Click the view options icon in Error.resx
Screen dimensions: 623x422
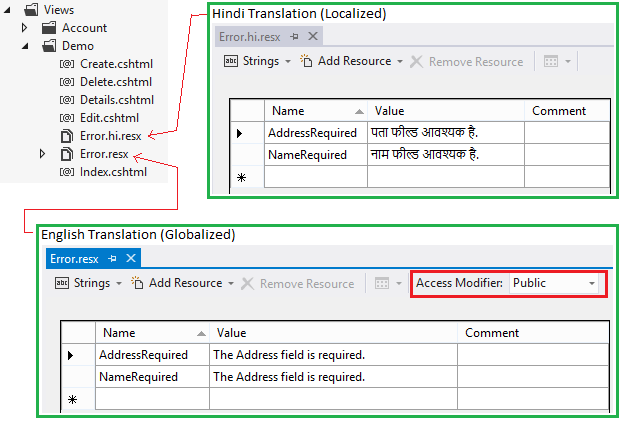382,284
